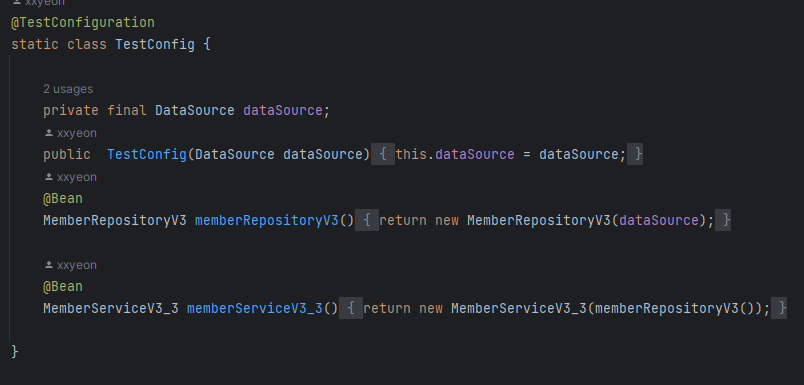Click DataSource parameter type in constructor
The width and height of the screenshot is (804, 385).
pyautogui.click(x=235, y=155)
